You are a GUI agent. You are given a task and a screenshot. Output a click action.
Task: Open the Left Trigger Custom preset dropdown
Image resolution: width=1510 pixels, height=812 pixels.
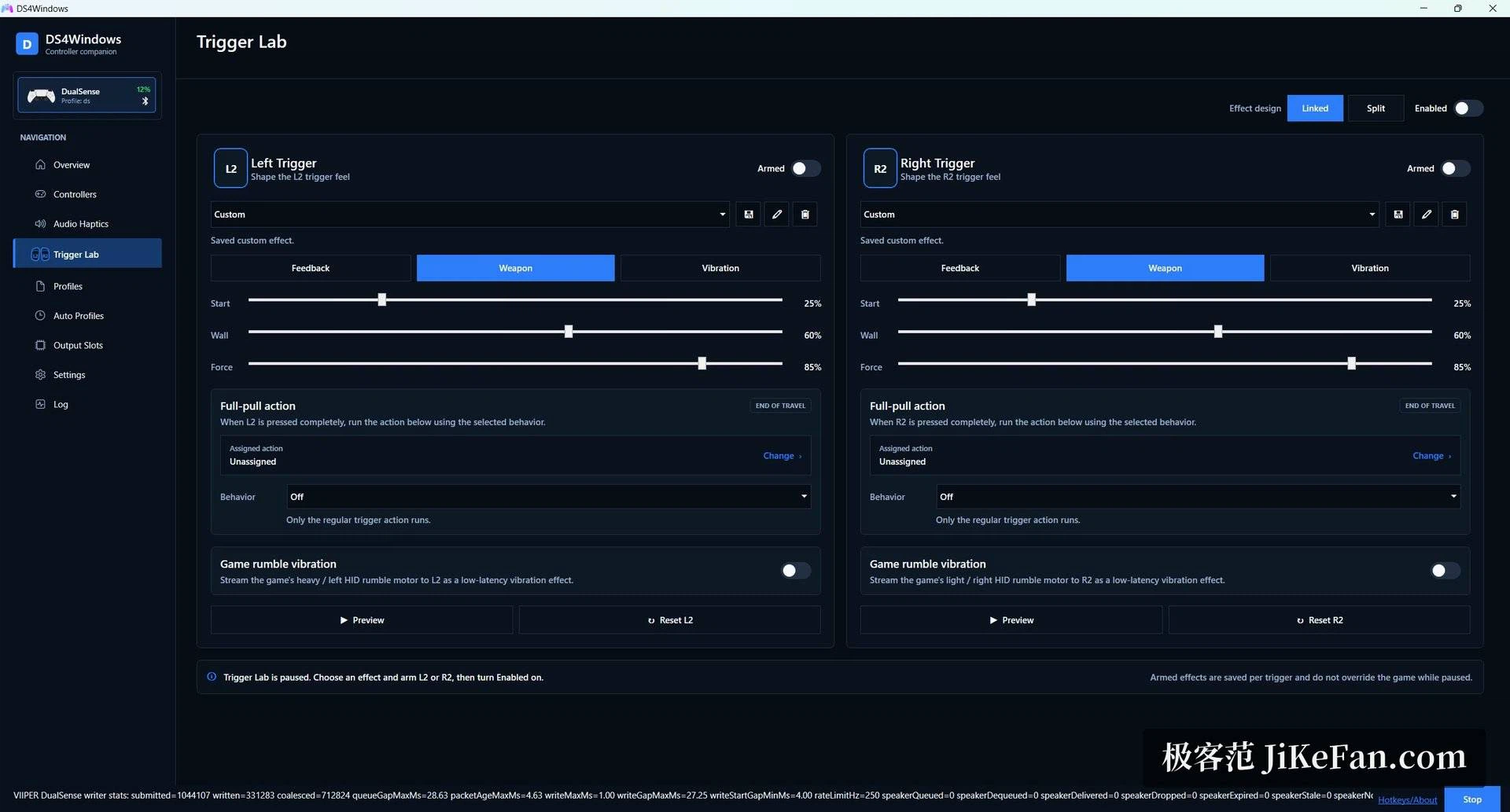[x=470, y=215]
